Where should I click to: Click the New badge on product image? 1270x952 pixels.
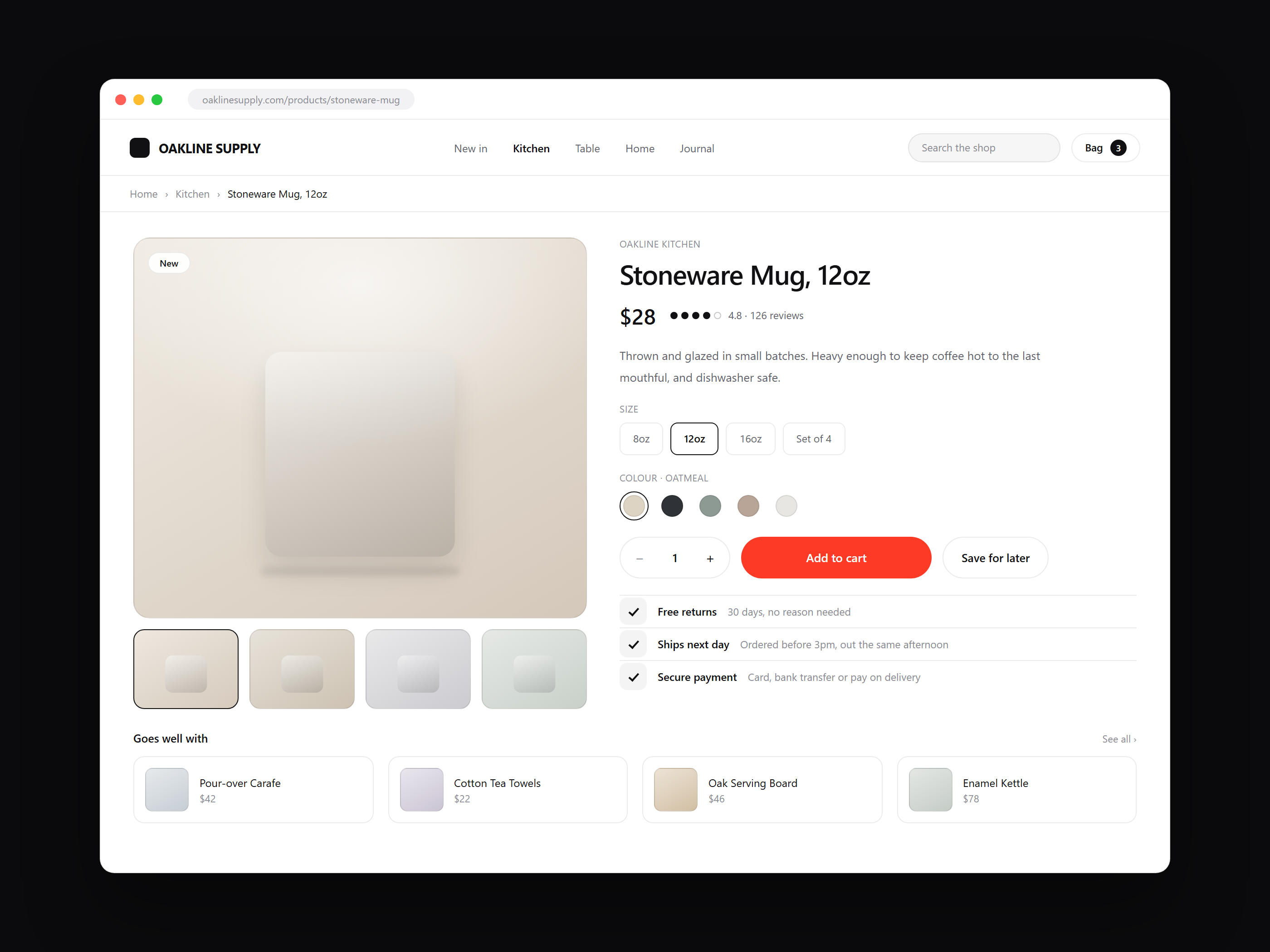tap(169, 263)
